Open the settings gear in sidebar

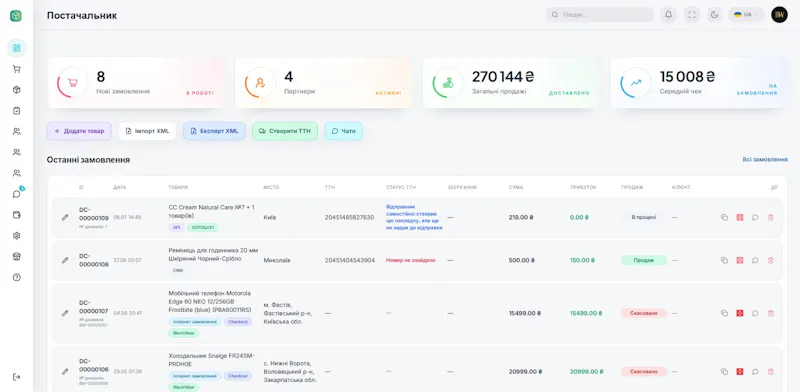16,236
